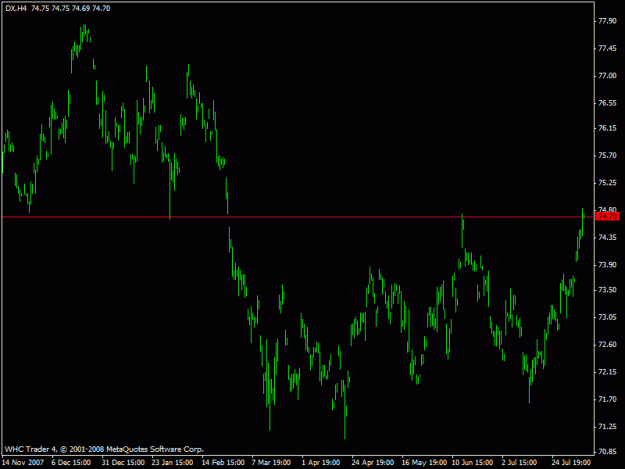This screenshot has width=625, height=469.
Task: Select the '23 Jan 15:00' time label
Action: [x=173, y=463]
